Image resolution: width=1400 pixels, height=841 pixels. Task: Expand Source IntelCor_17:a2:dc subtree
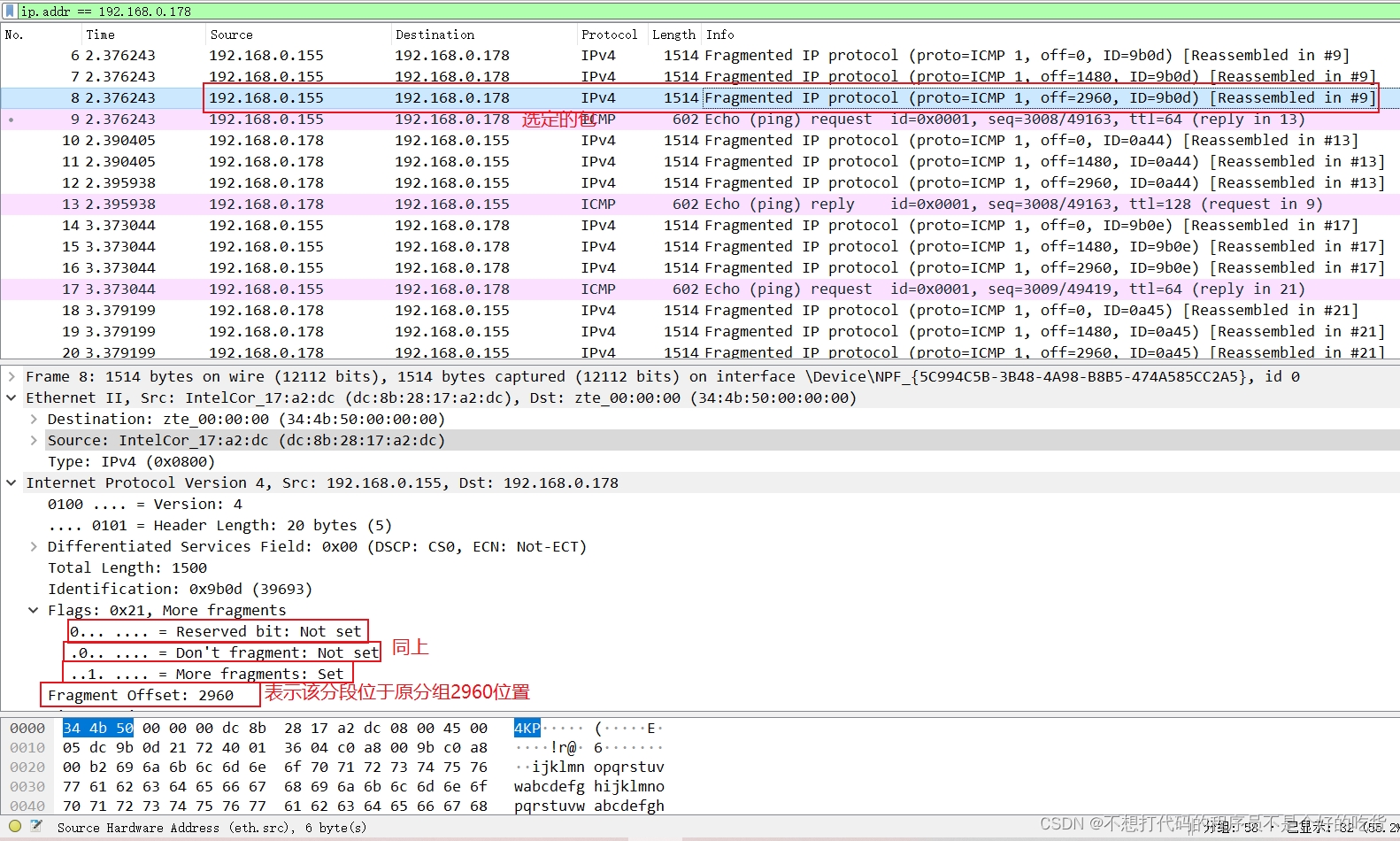click(34, 440)
